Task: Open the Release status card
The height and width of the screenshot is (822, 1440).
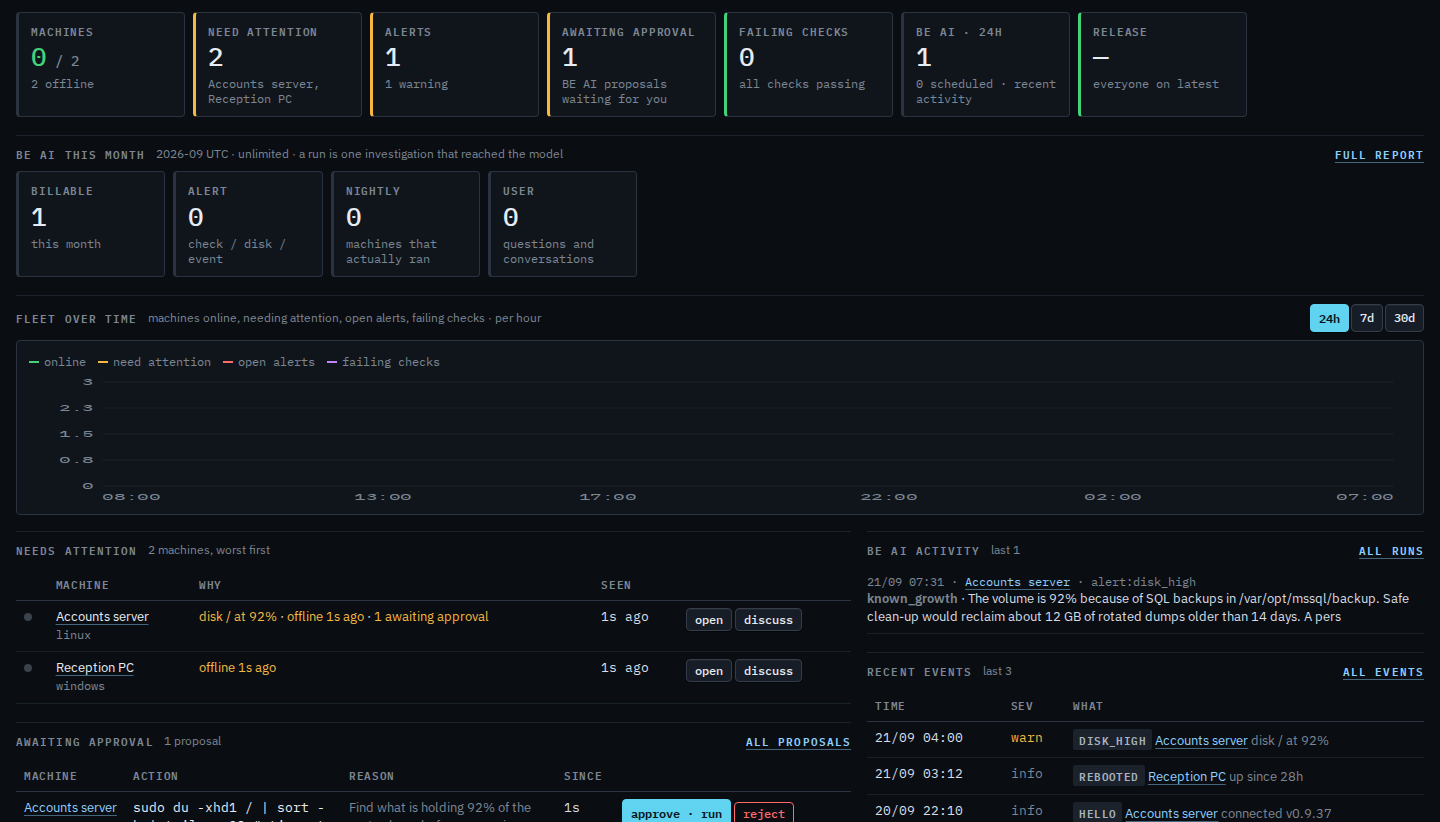Action: pos(1162,64)
